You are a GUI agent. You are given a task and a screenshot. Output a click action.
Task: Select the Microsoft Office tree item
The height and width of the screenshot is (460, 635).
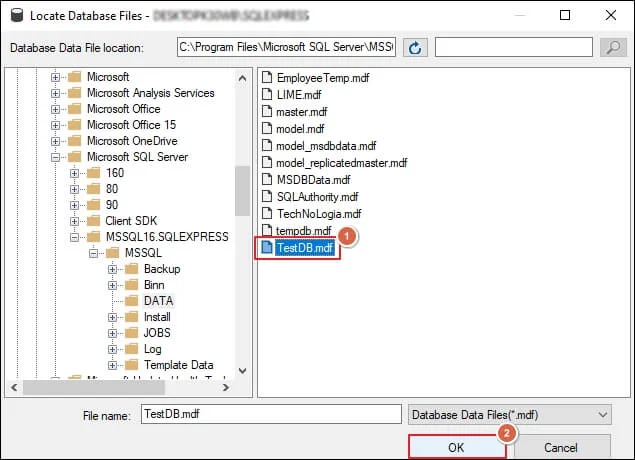pos(124,109)
